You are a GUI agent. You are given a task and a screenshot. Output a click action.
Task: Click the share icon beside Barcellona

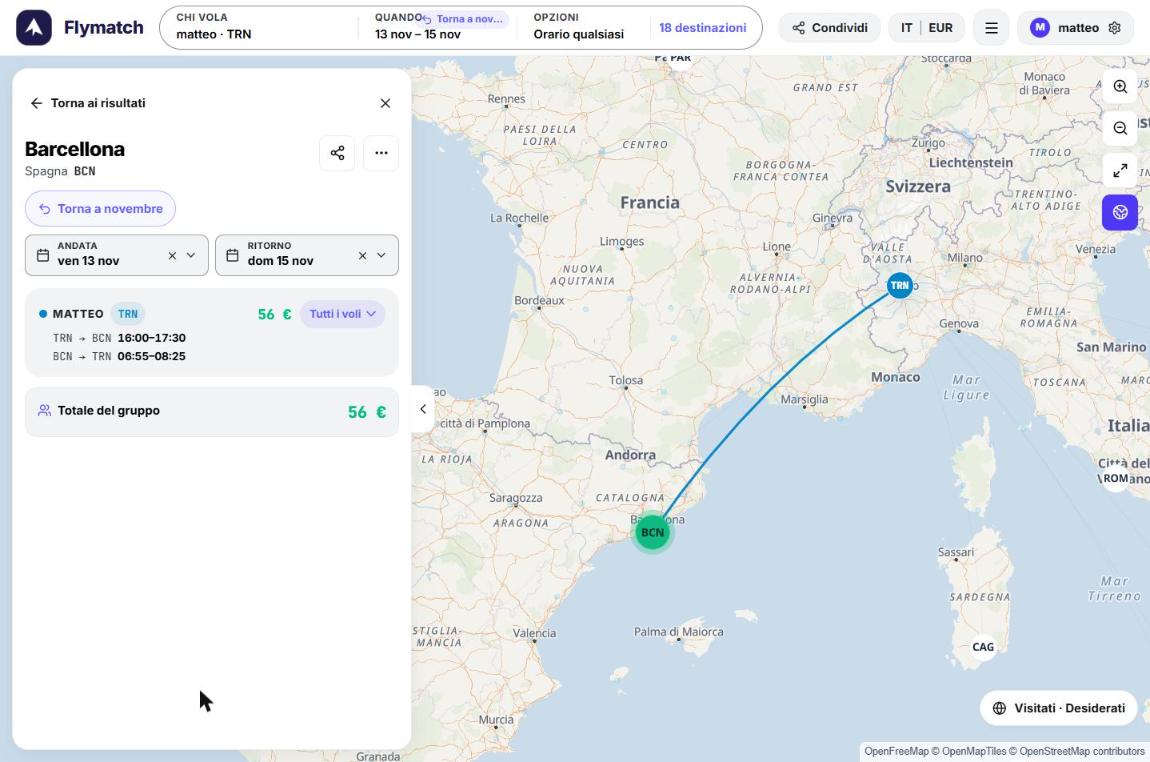(x=337, y=153)
